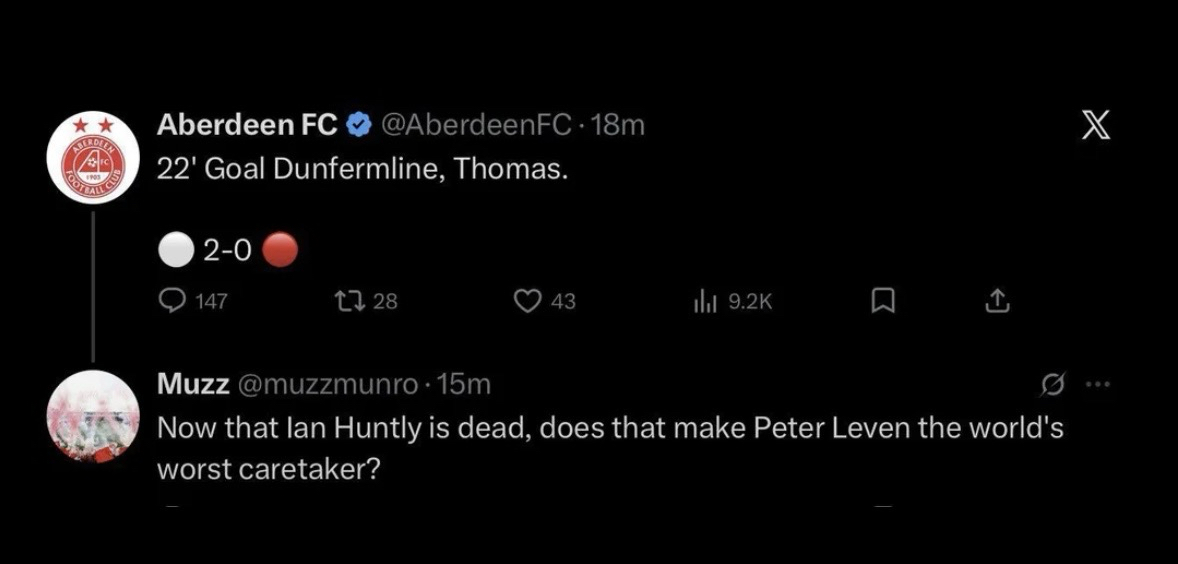Open the Aberdeen FC profile picture

pos(94,160)
